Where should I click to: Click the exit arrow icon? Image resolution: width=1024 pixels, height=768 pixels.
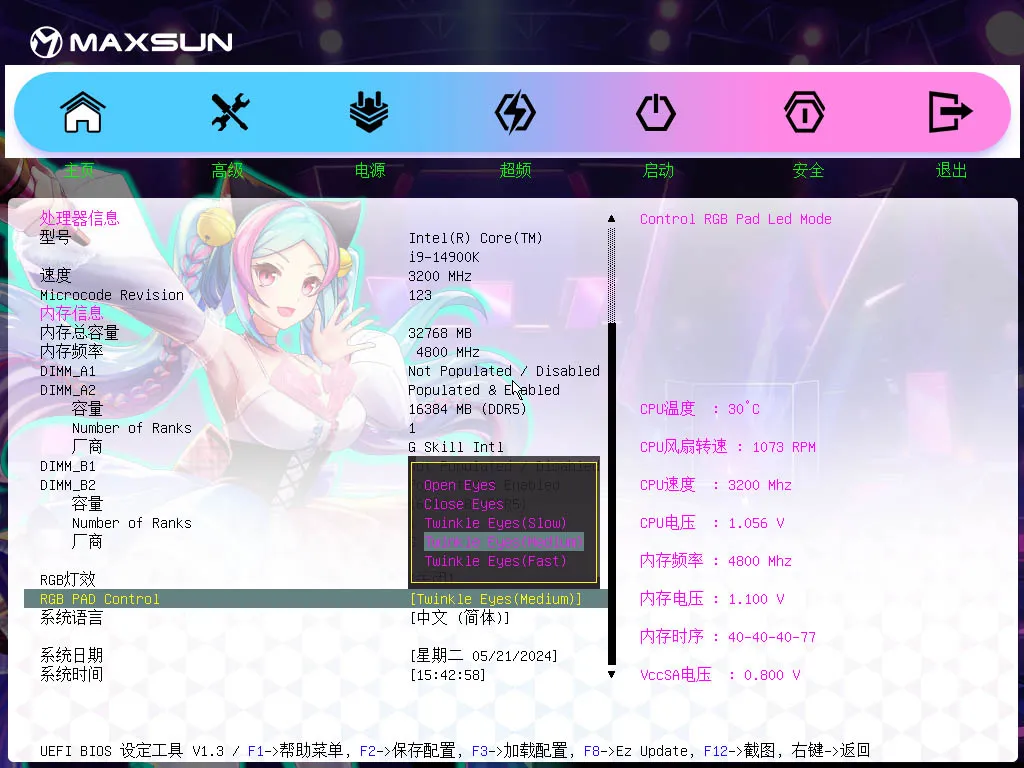pos(950,112)
